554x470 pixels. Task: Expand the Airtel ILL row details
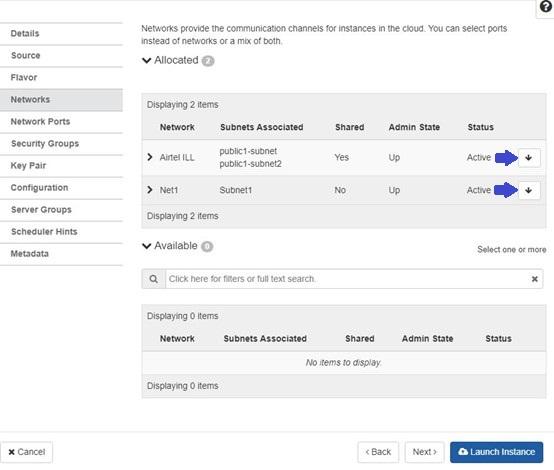(x=150, y=157)
